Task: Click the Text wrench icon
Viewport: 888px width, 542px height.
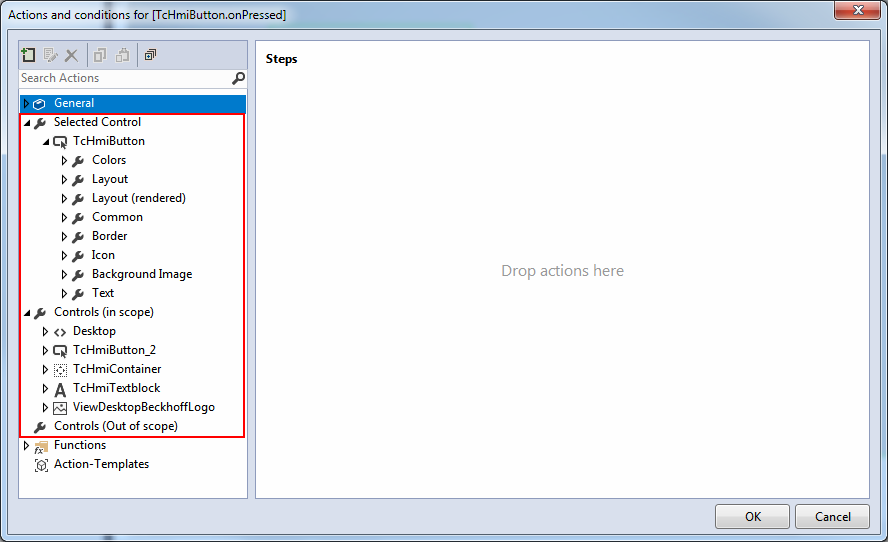Action: coord(78,294)
